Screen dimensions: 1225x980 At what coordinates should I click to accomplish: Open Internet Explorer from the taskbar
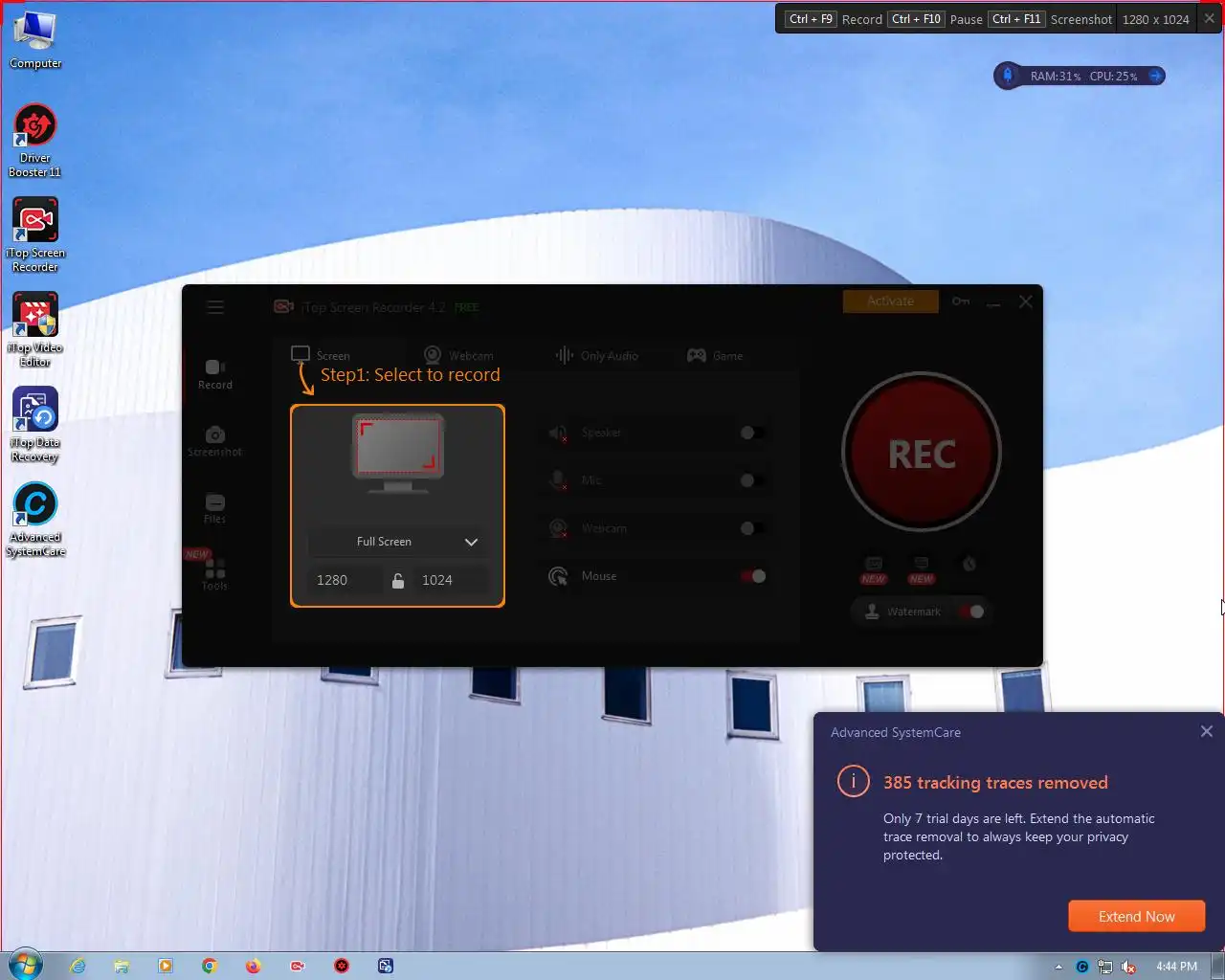(x=78, y=966)
